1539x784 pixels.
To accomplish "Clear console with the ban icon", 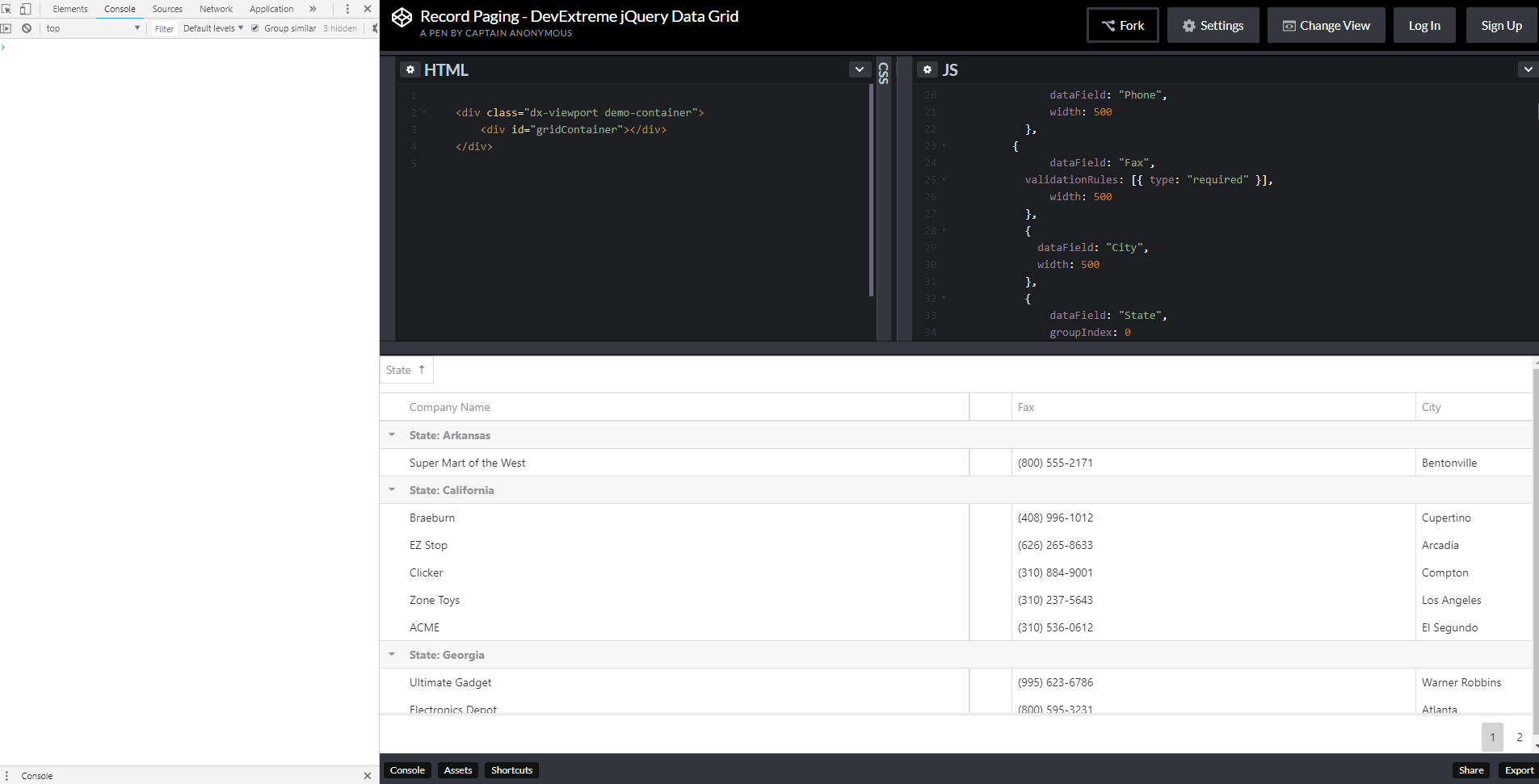I will (27, 28).
